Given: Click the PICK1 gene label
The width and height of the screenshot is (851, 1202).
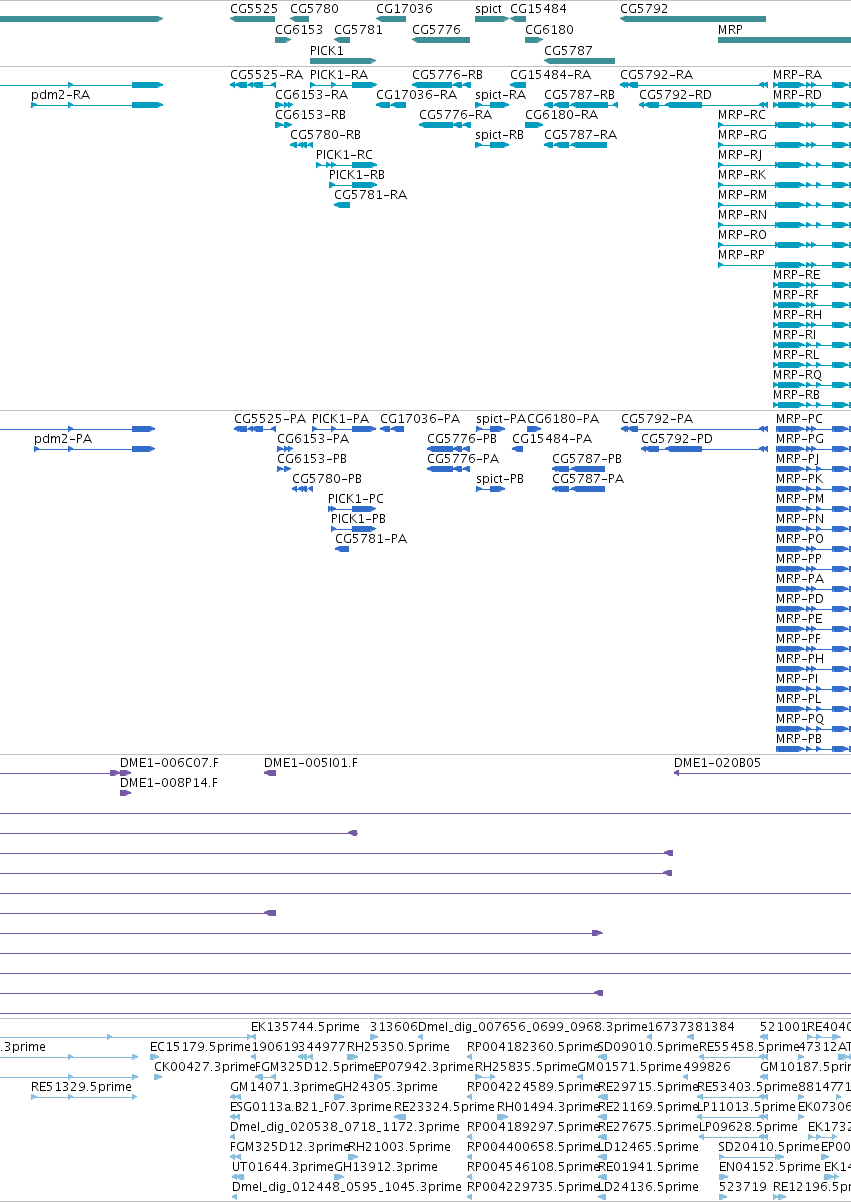Looking at the screenshot, I should (x=327, y=50).
